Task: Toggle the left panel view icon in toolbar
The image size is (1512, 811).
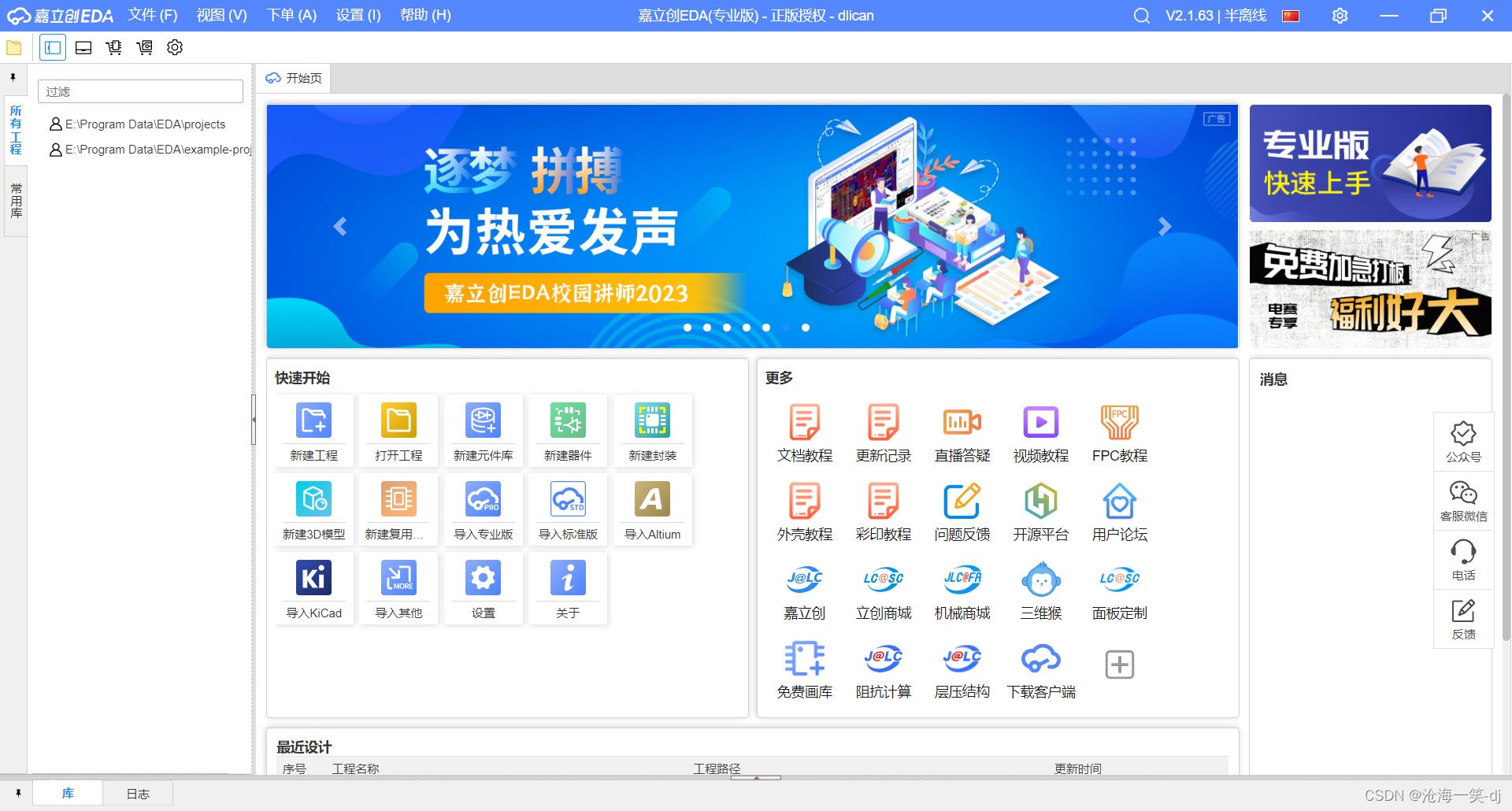Action: (x=53, y=47)
